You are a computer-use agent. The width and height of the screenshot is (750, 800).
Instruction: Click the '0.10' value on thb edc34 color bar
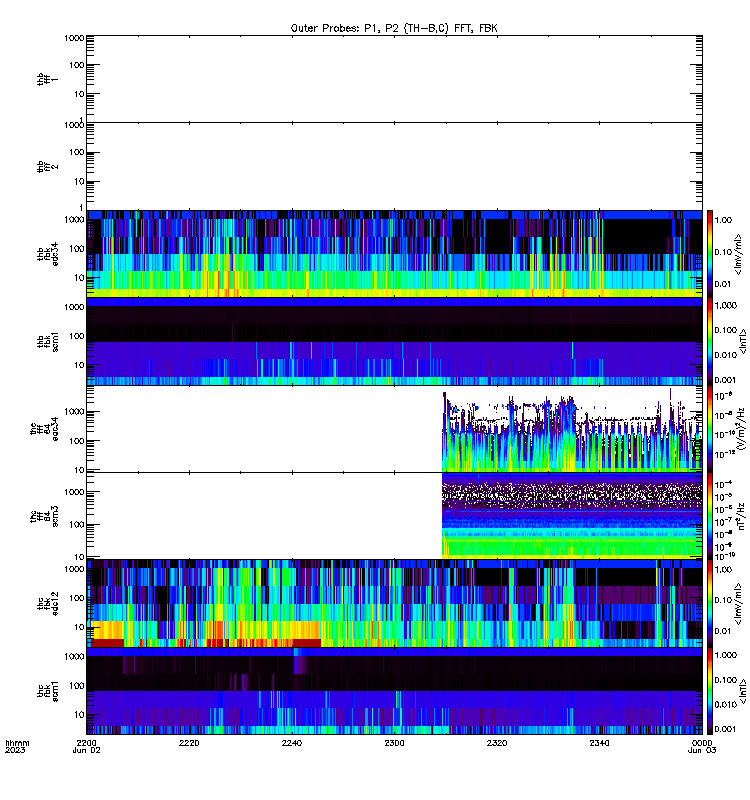click(x=723, y=252)
